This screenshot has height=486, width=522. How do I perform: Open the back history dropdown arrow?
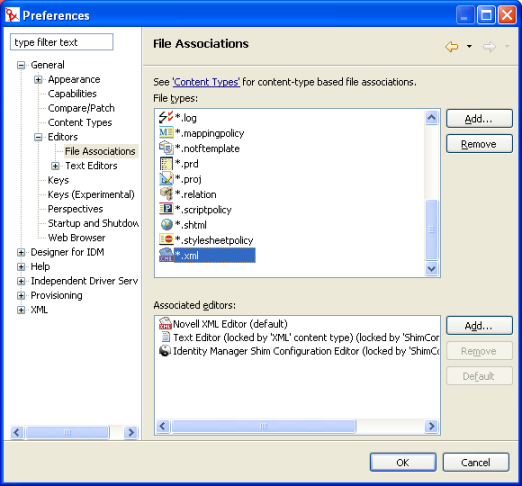(469, 46)
